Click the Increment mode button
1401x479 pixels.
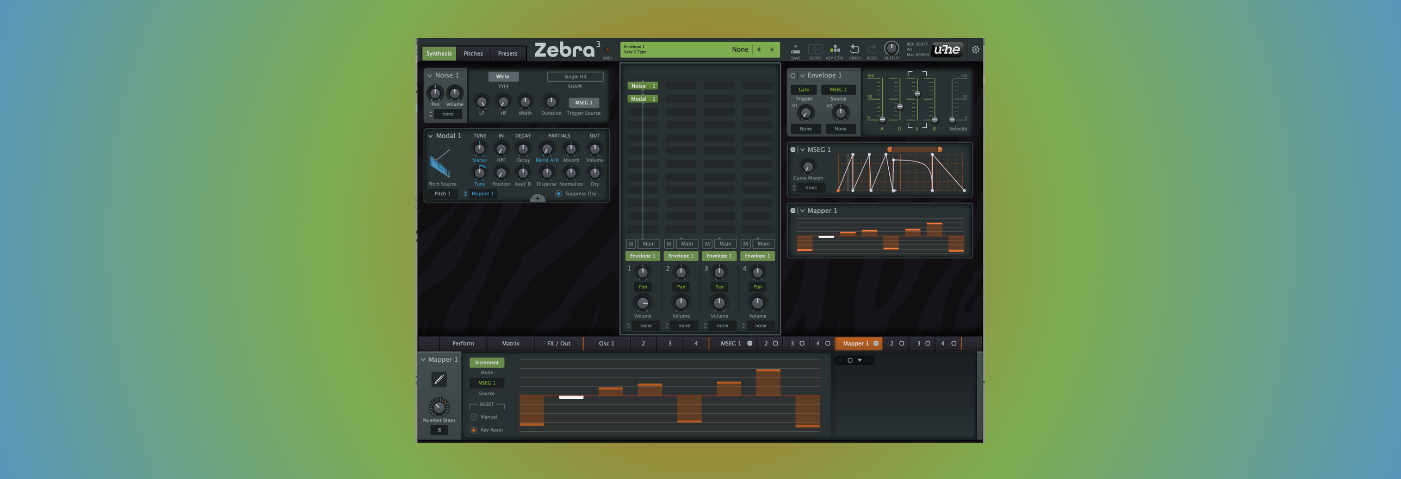(487, 362)
